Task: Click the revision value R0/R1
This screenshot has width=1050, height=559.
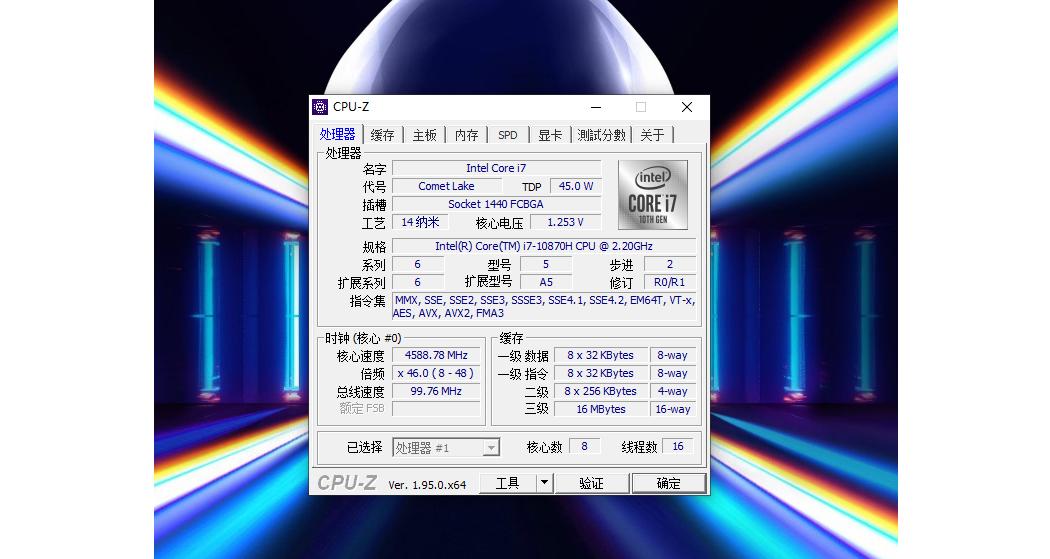Action: 670,283
